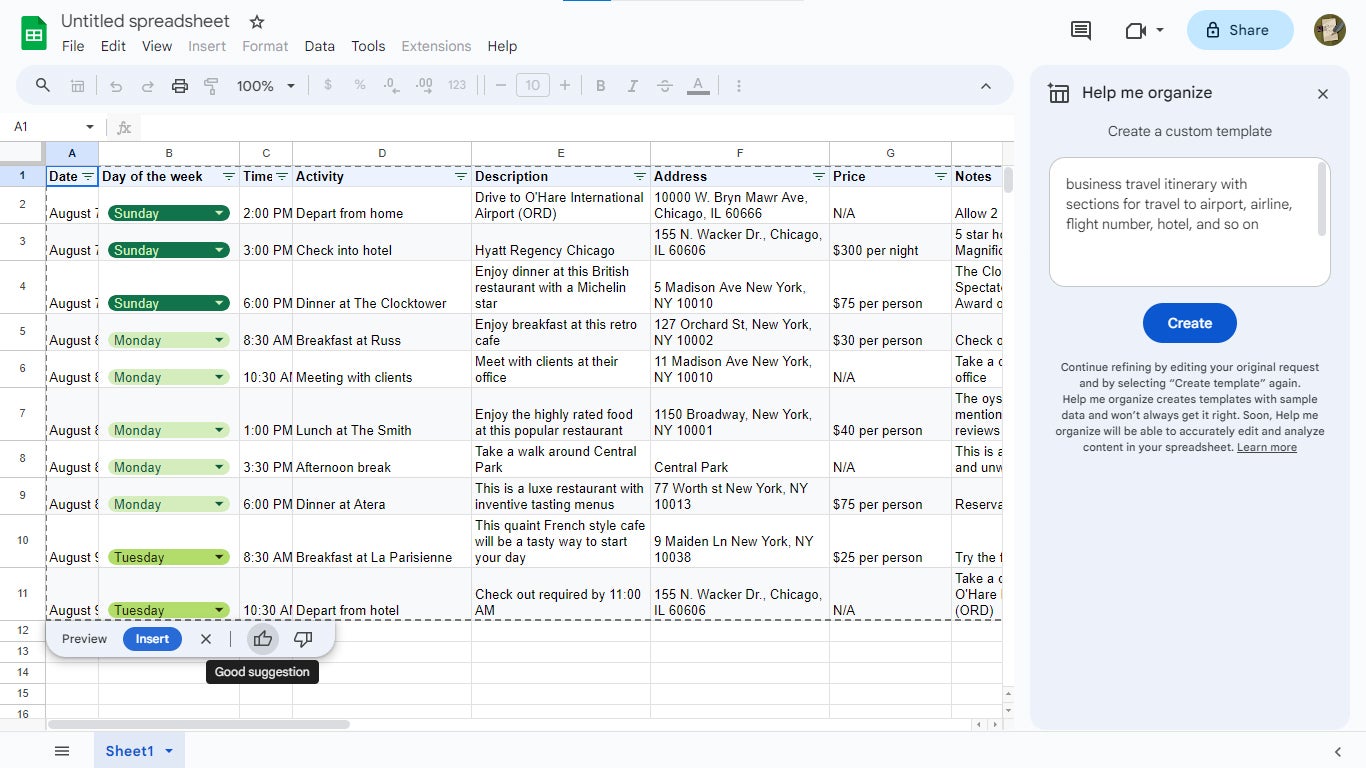Open the Data menu

tap(320, 46)
